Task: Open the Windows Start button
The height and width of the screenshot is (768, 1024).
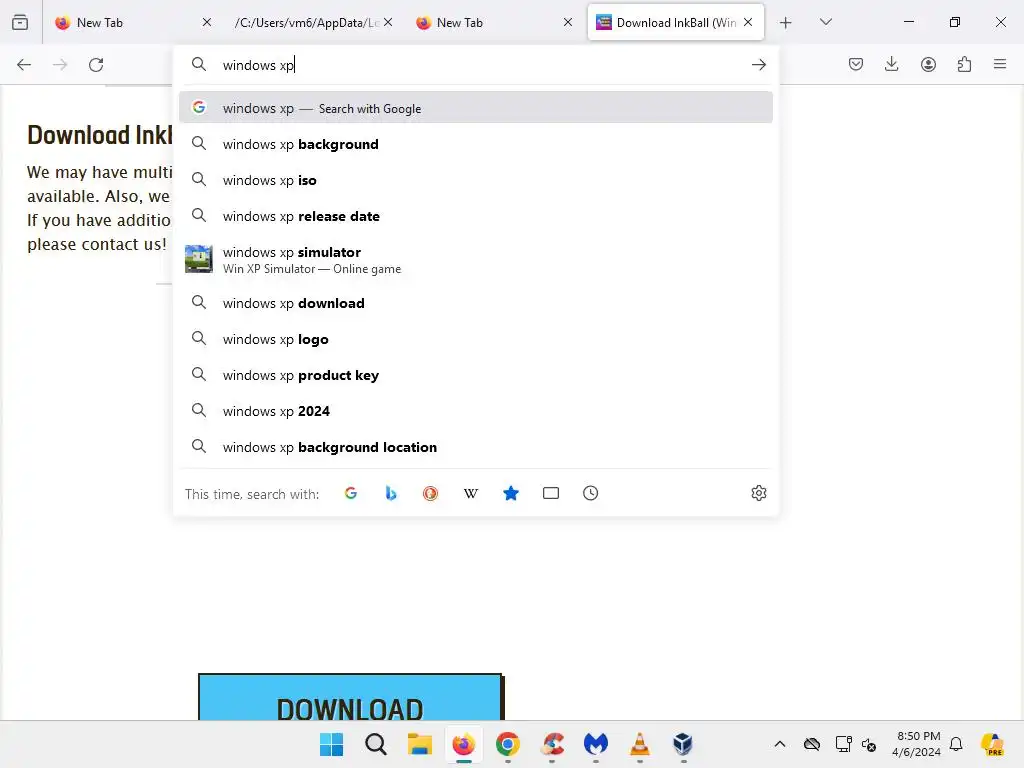Action: [332, 744]
